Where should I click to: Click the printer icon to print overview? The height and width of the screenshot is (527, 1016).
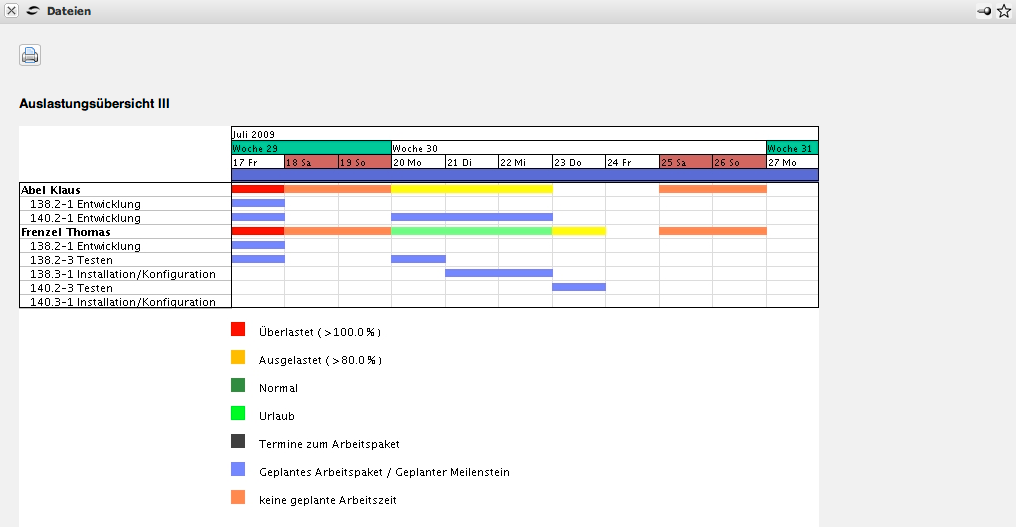(30, 56)
